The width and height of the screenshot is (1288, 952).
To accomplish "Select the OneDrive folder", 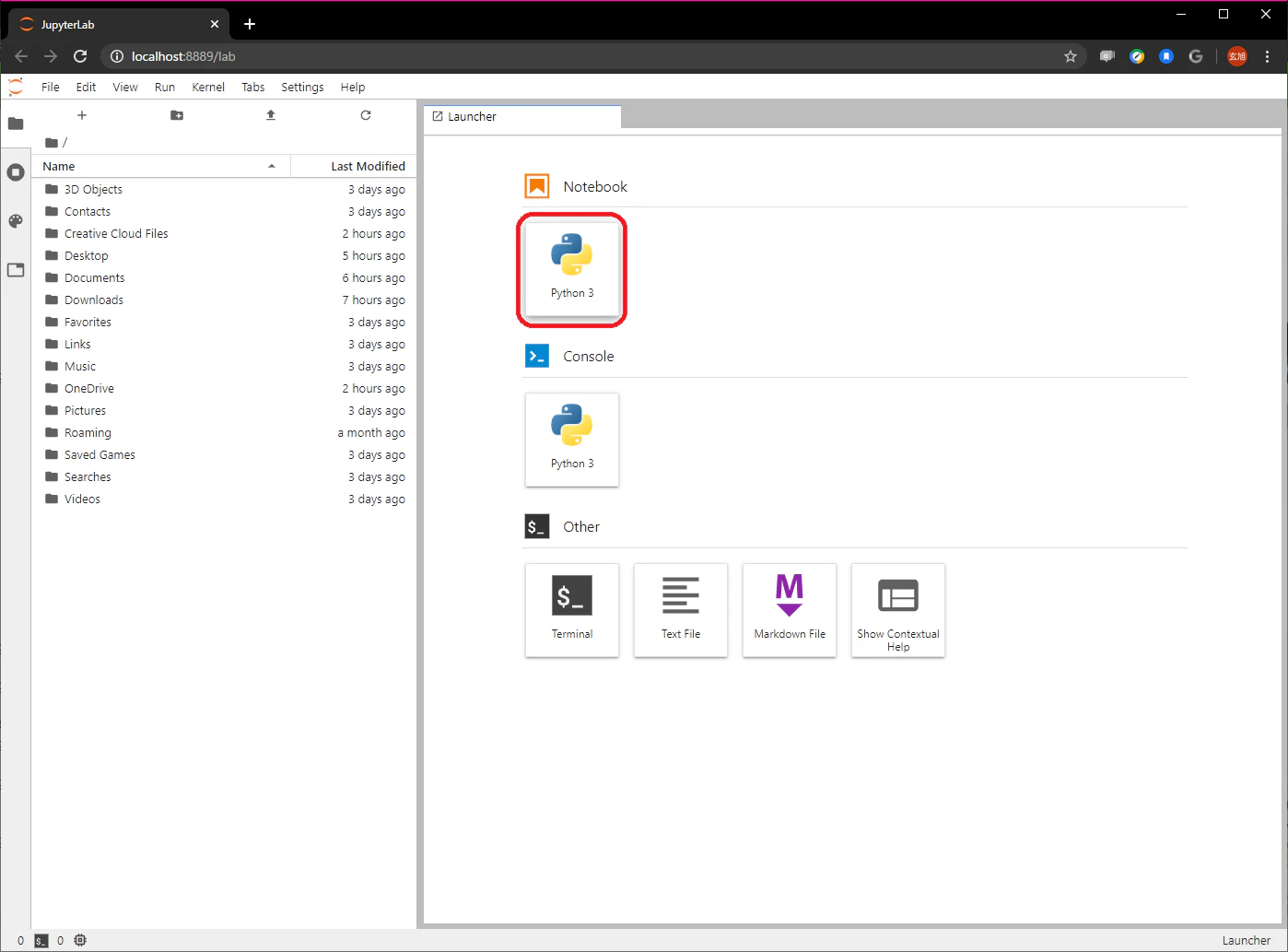I will point(224,388).
